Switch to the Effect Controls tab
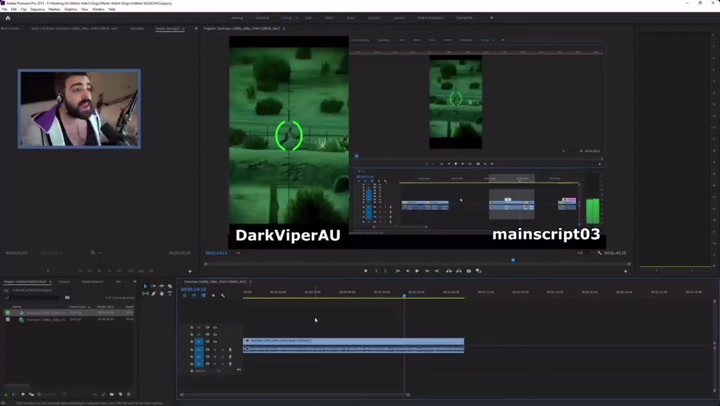The image size is (720, 406). pyautogui.click(x=10, y=28)
